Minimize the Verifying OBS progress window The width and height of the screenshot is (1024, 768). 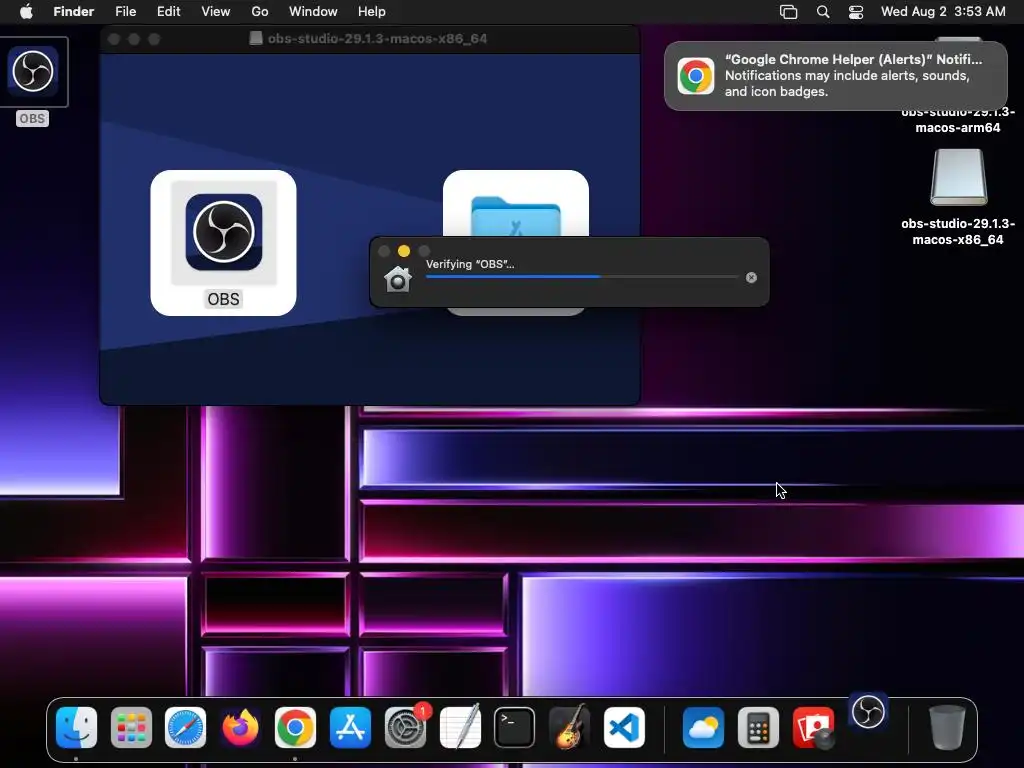(x=404, y=251)
